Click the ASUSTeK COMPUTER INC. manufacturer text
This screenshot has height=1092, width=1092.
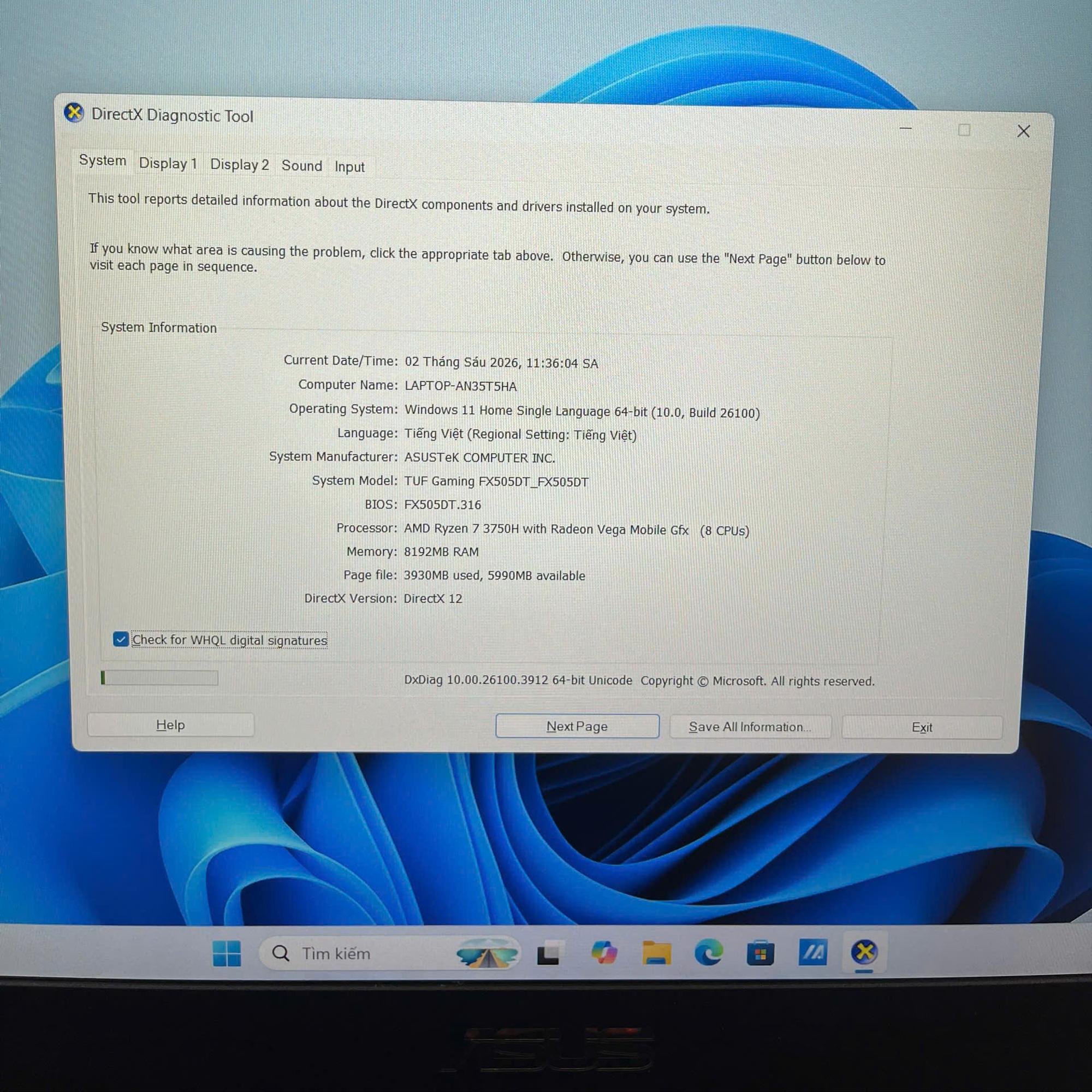(x=479, y=458)
